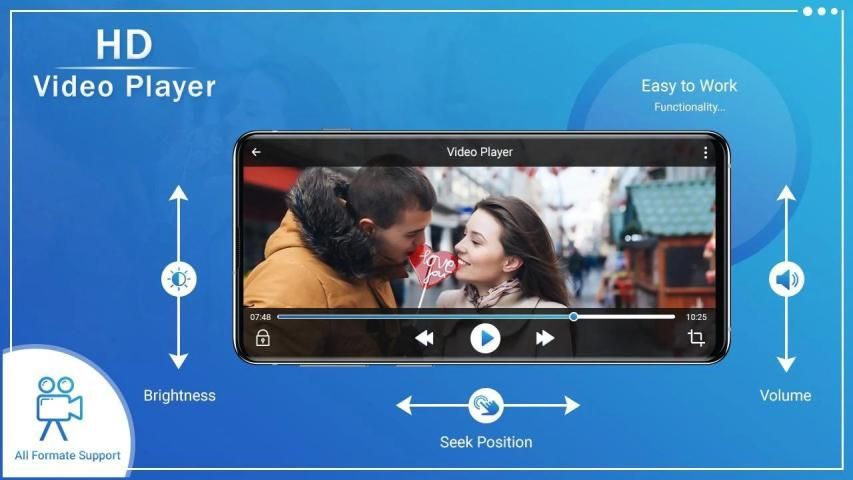
Task: Click the three white dots at top-right corner
Action: tap(820, 11)
